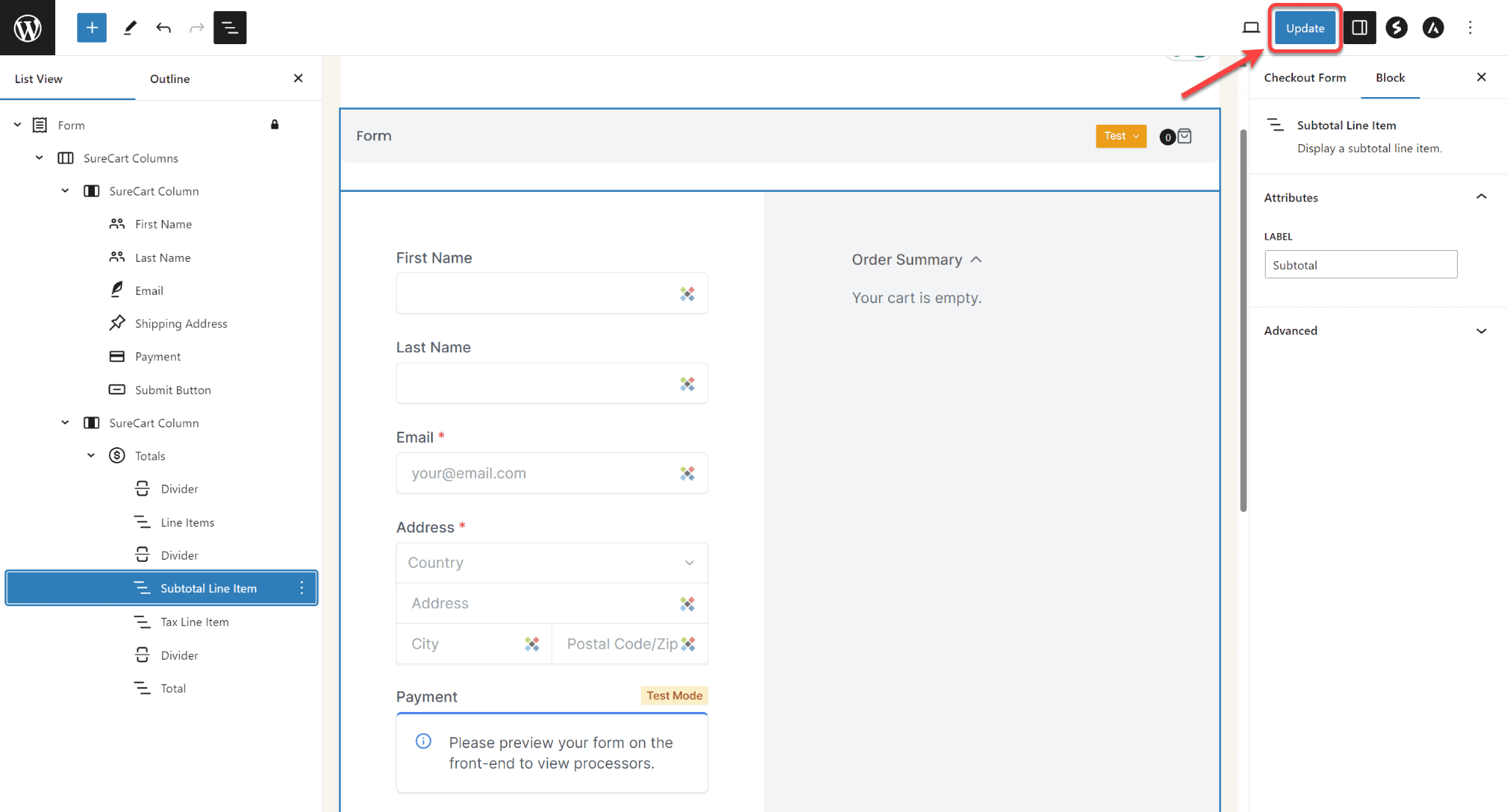Click the undo action toolbar icon
This screenshot has height=812, width=1507.
click(x=163, y=28)
